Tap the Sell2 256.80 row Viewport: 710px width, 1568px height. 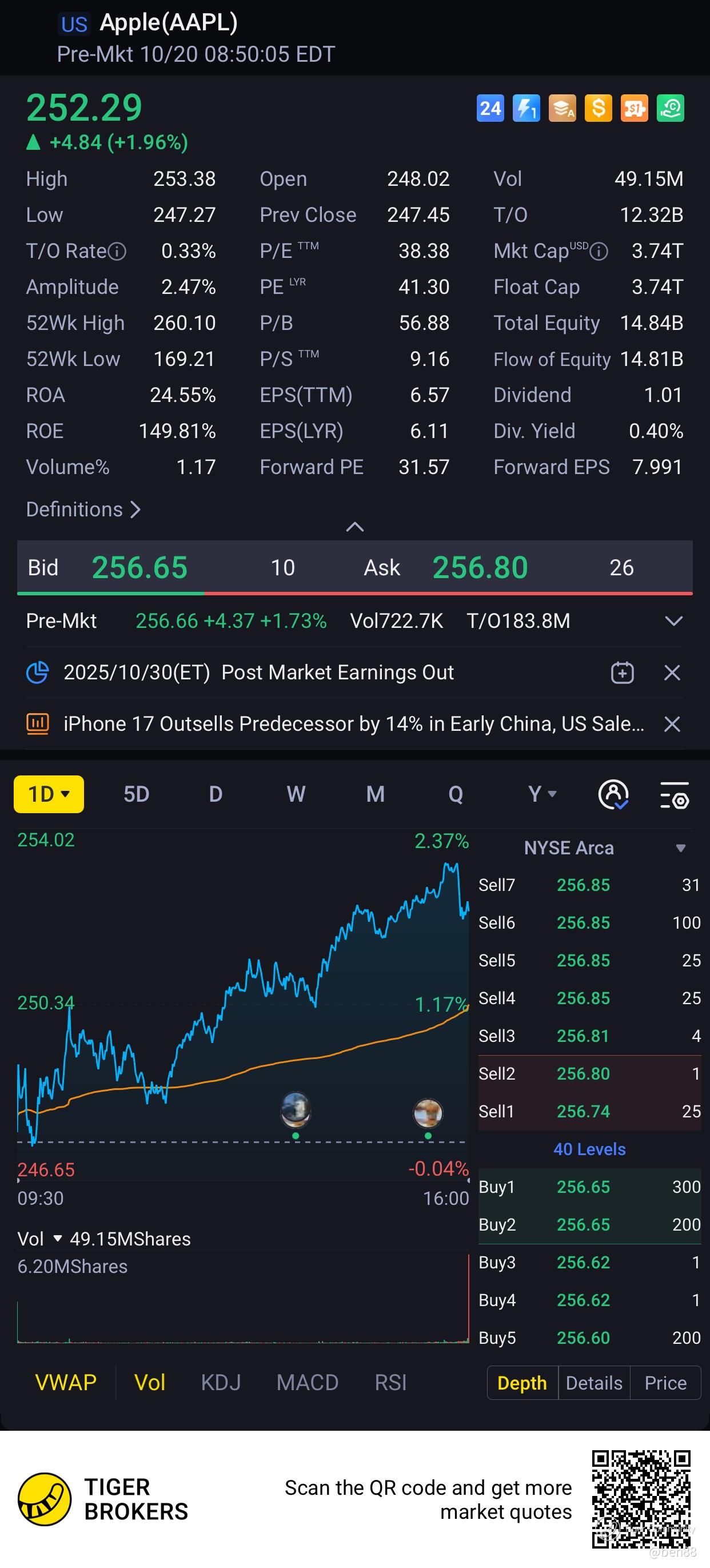coord(589,1074)
